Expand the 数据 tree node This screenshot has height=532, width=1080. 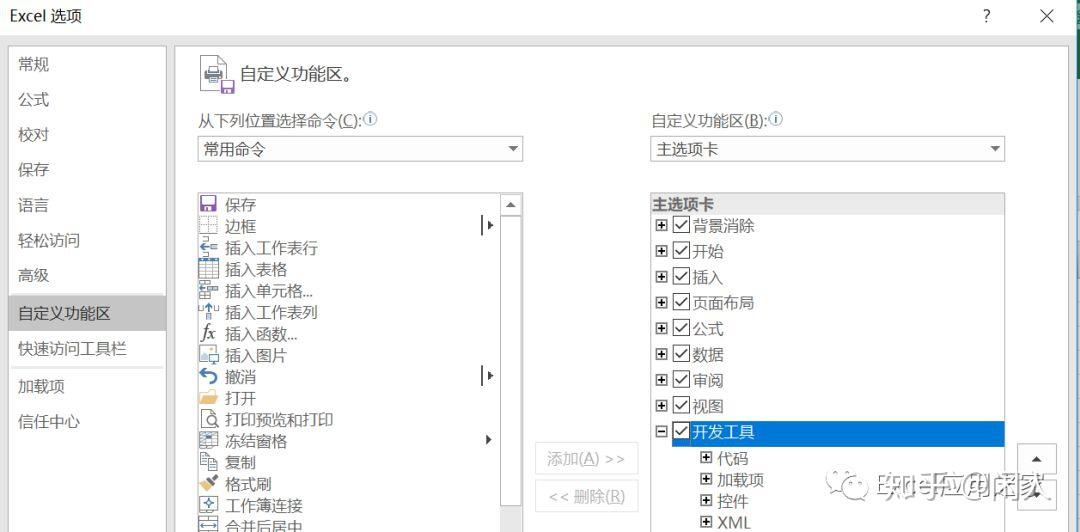point(661,354)
